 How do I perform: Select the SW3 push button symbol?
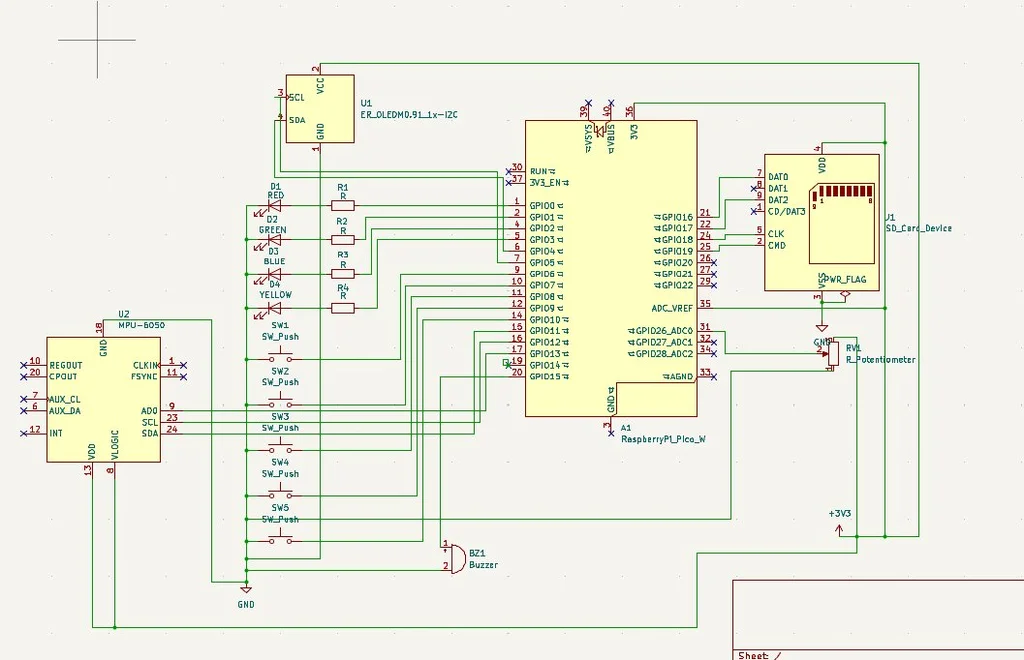click(280, 448)
